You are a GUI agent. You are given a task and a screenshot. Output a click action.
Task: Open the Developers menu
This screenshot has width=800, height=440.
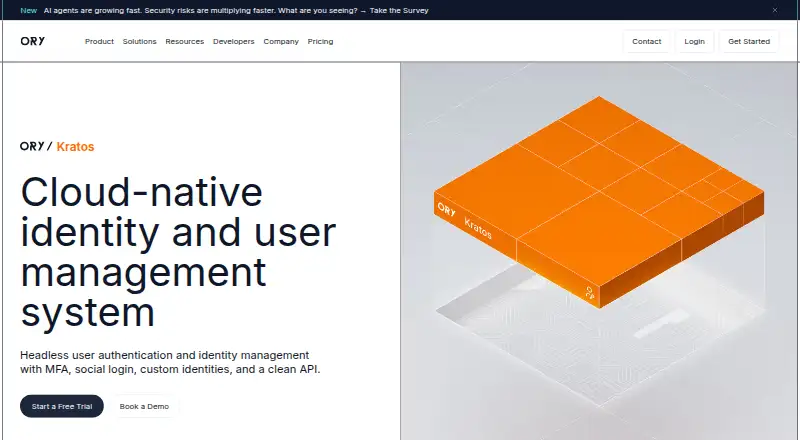[234, 41]
